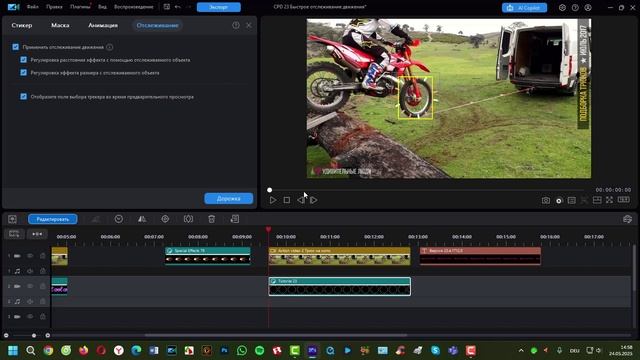
Task: Click the blue Экспорт button
Action: click(219, 7)
